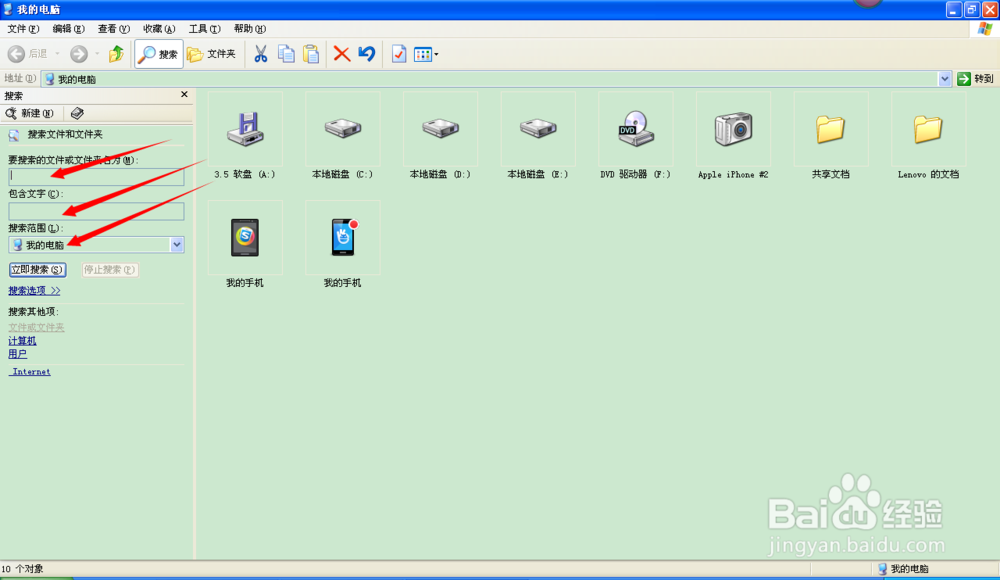Click the Back navigation arrow
The image size is (1000, 580).
[17, 54]
